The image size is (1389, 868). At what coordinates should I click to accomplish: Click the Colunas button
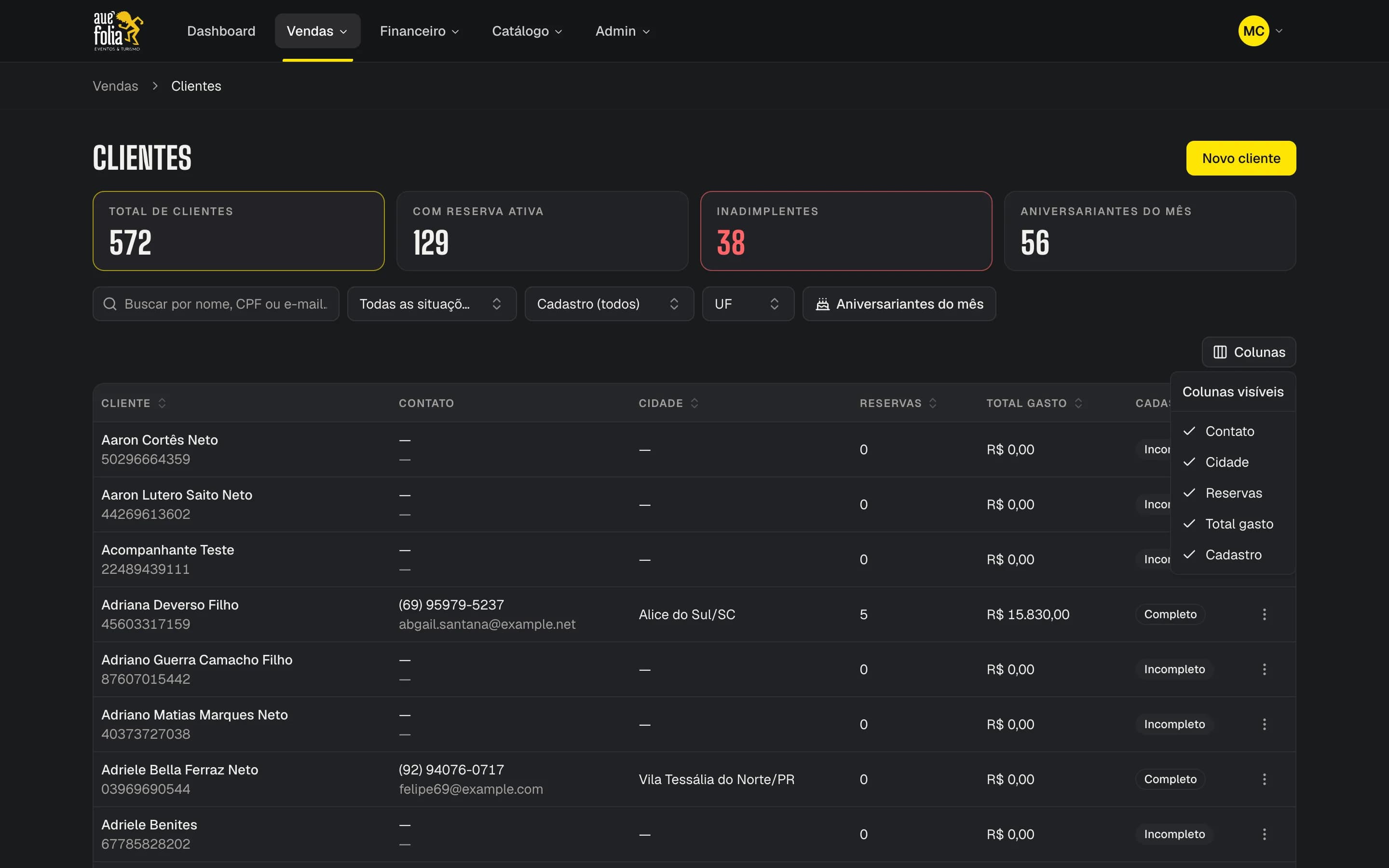click(x=1249, y=352)
